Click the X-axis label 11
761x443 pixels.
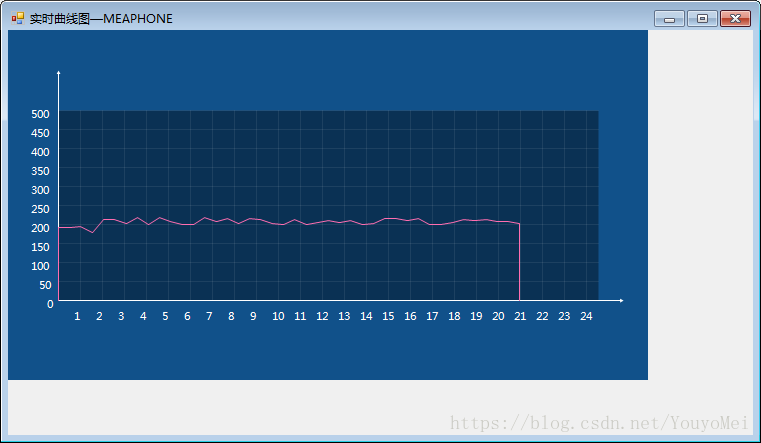(x=300, y=316)
